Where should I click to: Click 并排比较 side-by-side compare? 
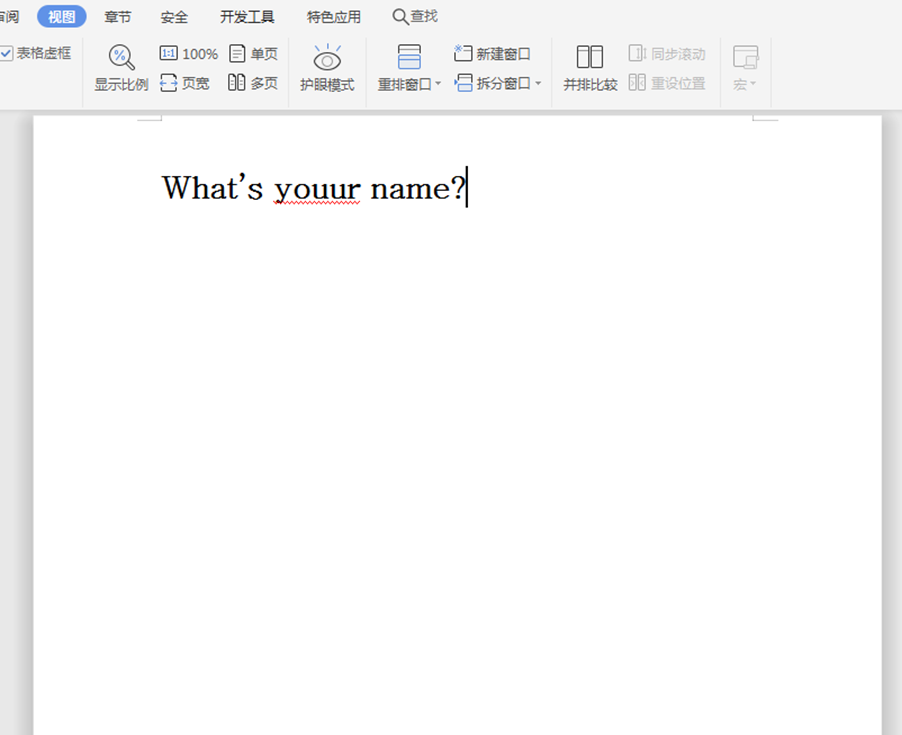(x=590, y=68)
